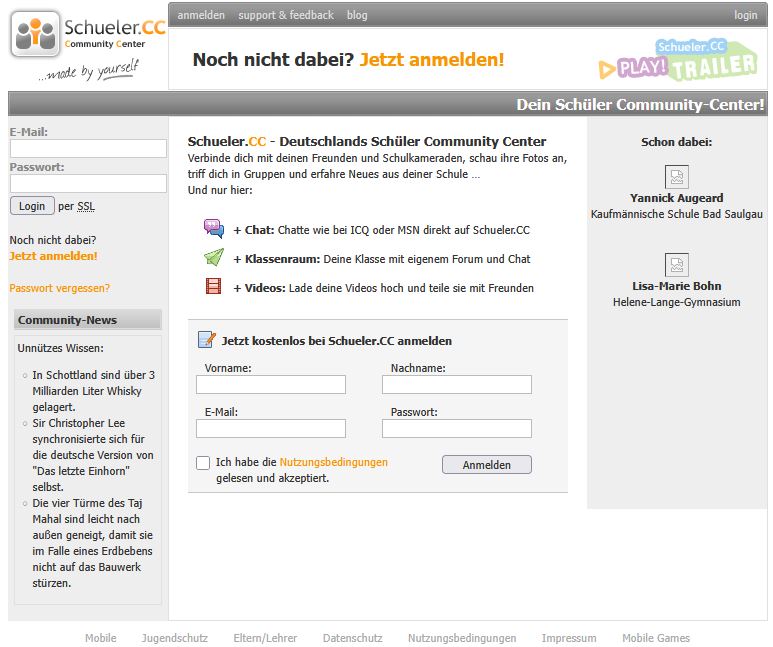Viewport: 773px width, 647px height.
Task: Focus the registration E-Mail field
Action: (271, 428)
